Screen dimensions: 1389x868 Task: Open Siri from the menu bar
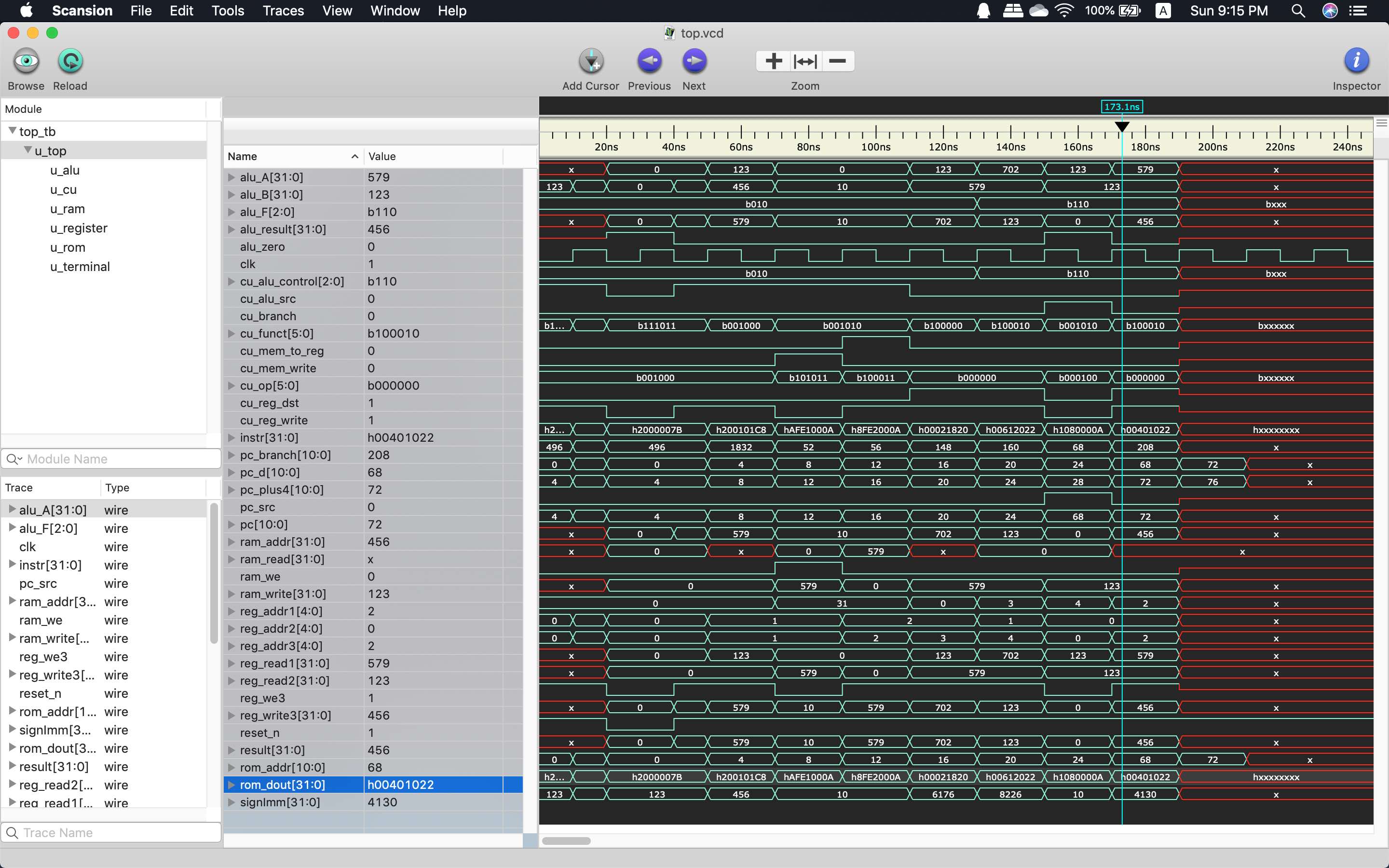1330,11
